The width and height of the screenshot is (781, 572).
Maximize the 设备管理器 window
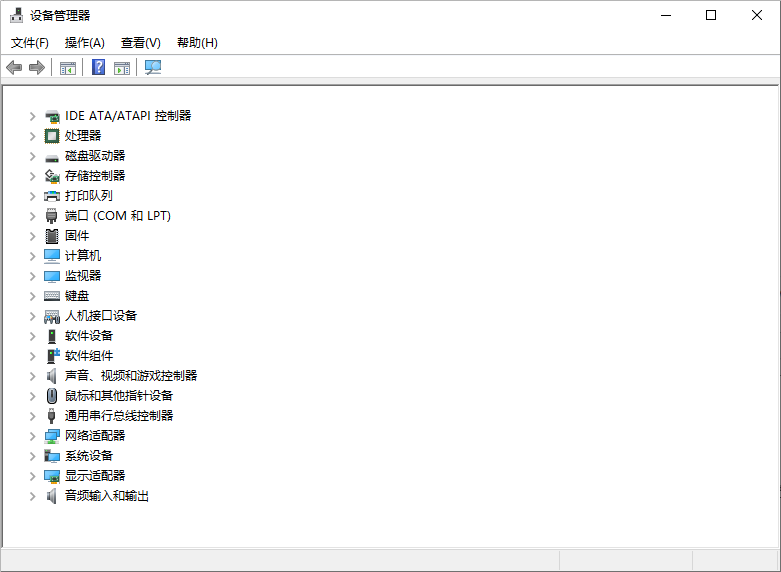click(x=711, y=15)
